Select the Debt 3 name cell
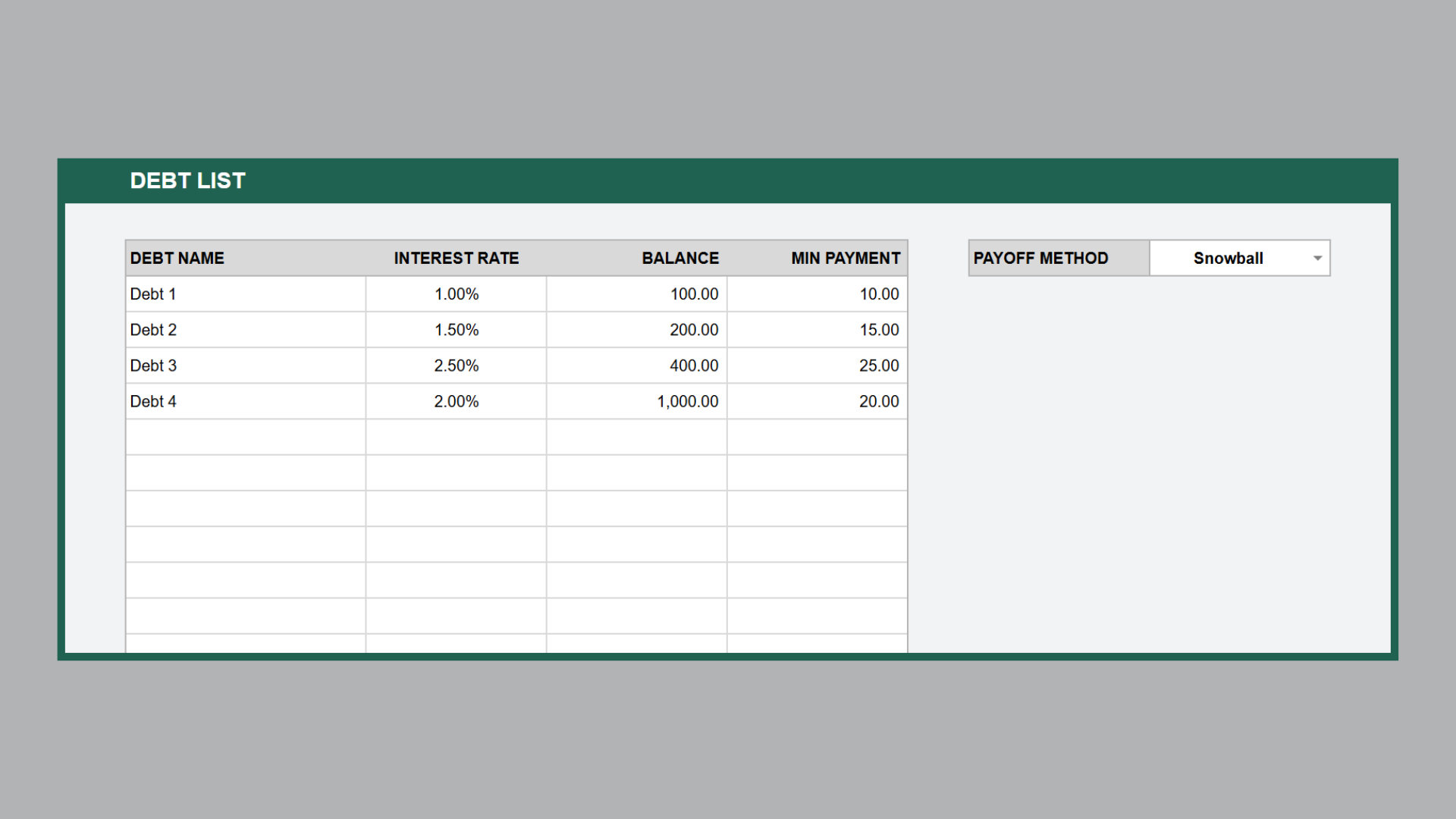 (x=245, y=366)
